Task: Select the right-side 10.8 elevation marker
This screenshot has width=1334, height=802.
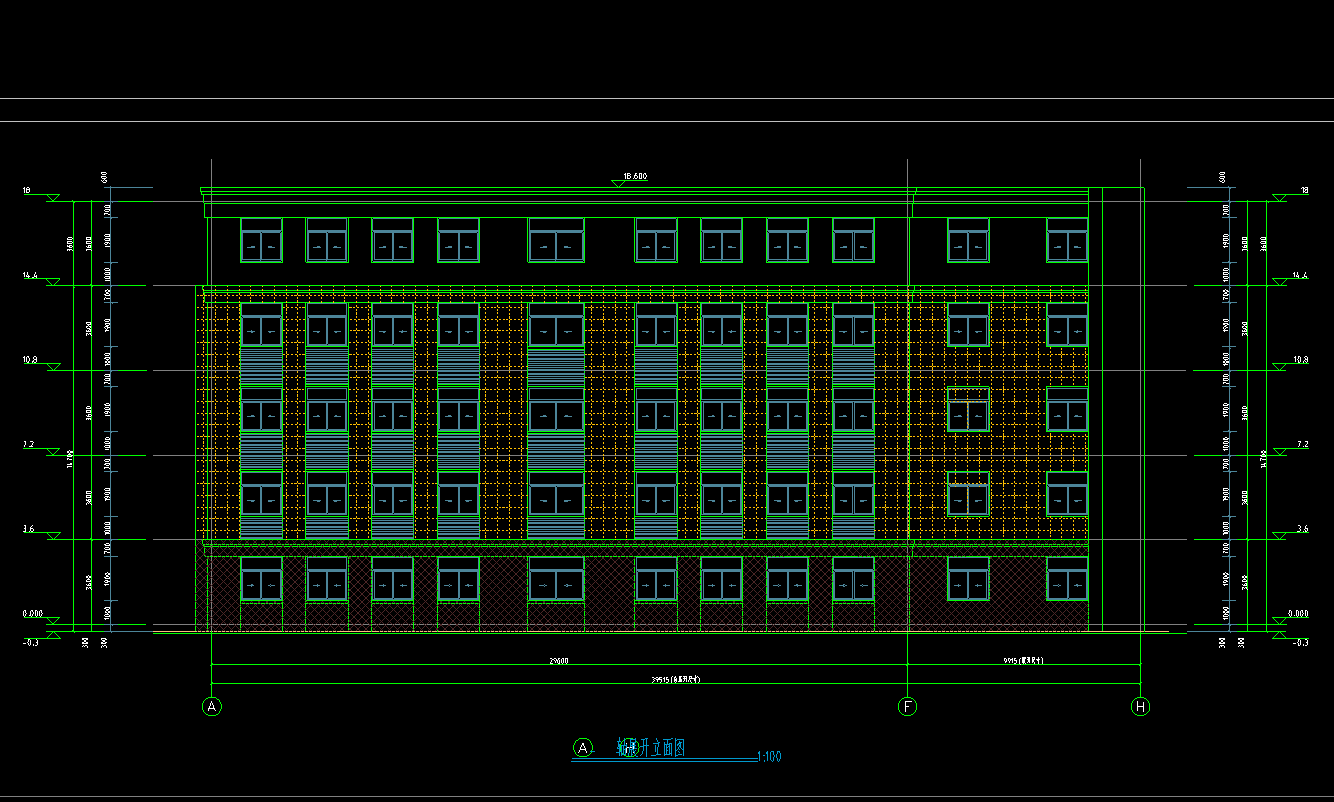Action: [x=1300, y=359]
